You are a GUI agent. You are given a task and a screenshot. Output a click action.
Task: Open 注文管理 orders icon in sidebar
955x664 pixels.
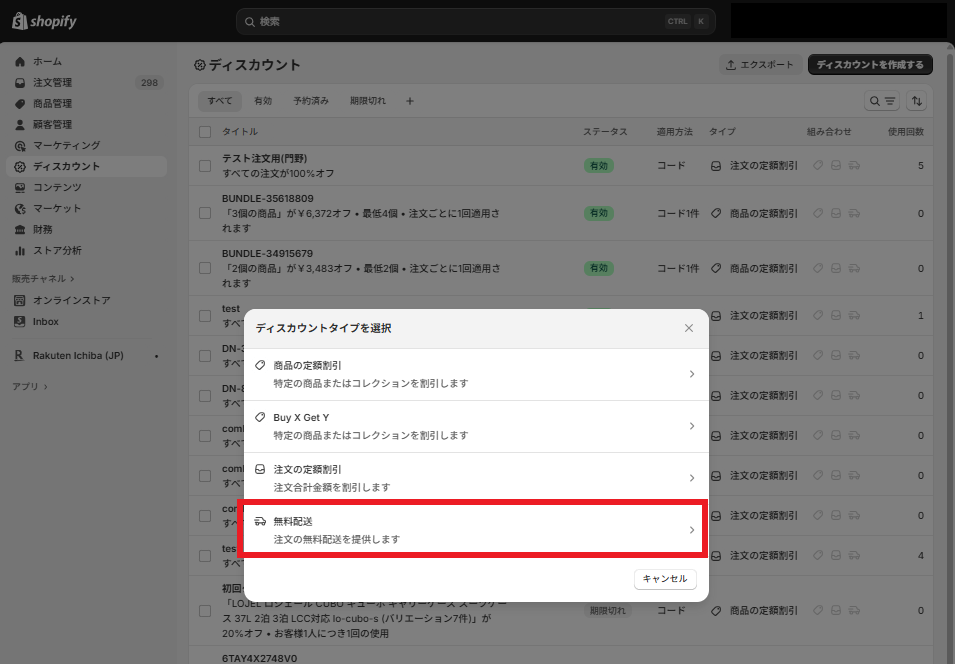coord(20,83)
